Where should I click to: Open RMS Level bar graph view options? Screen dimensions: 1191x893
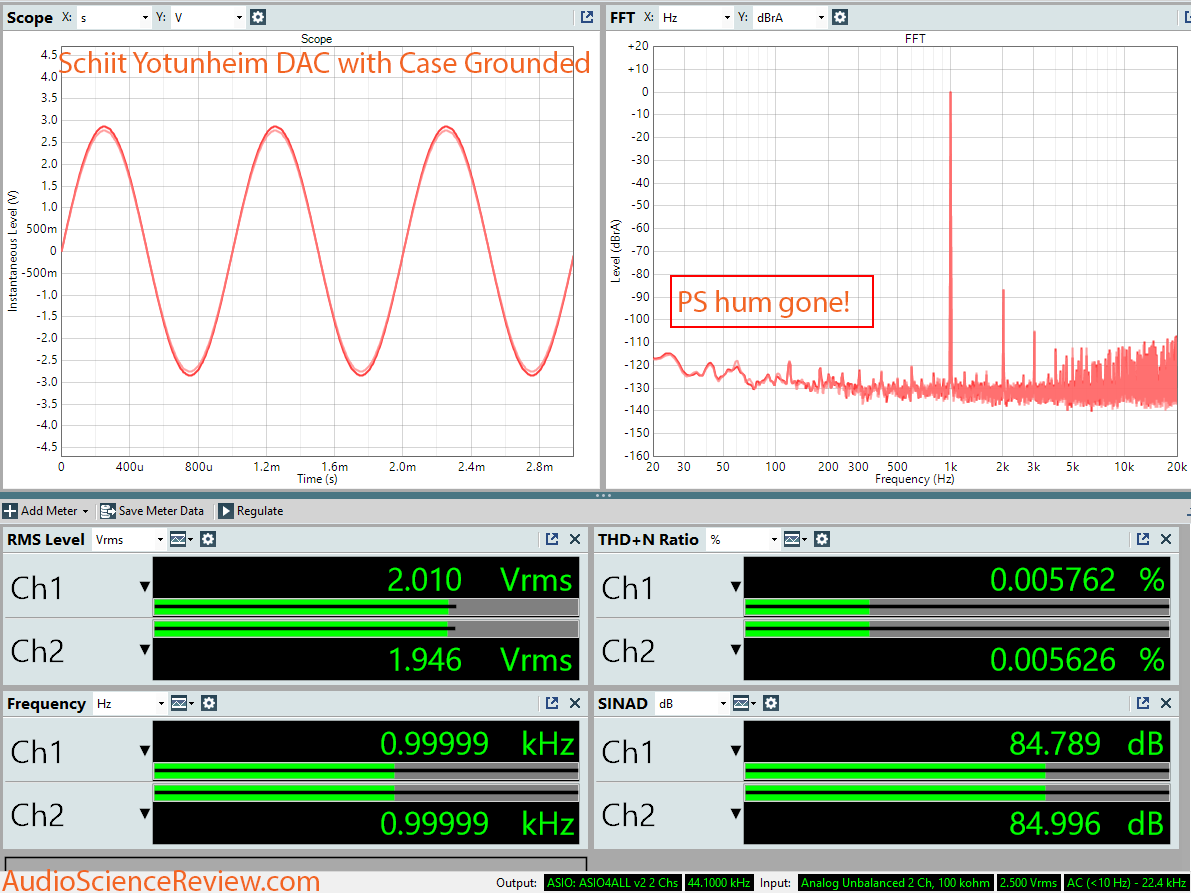[x=181, y=539]
